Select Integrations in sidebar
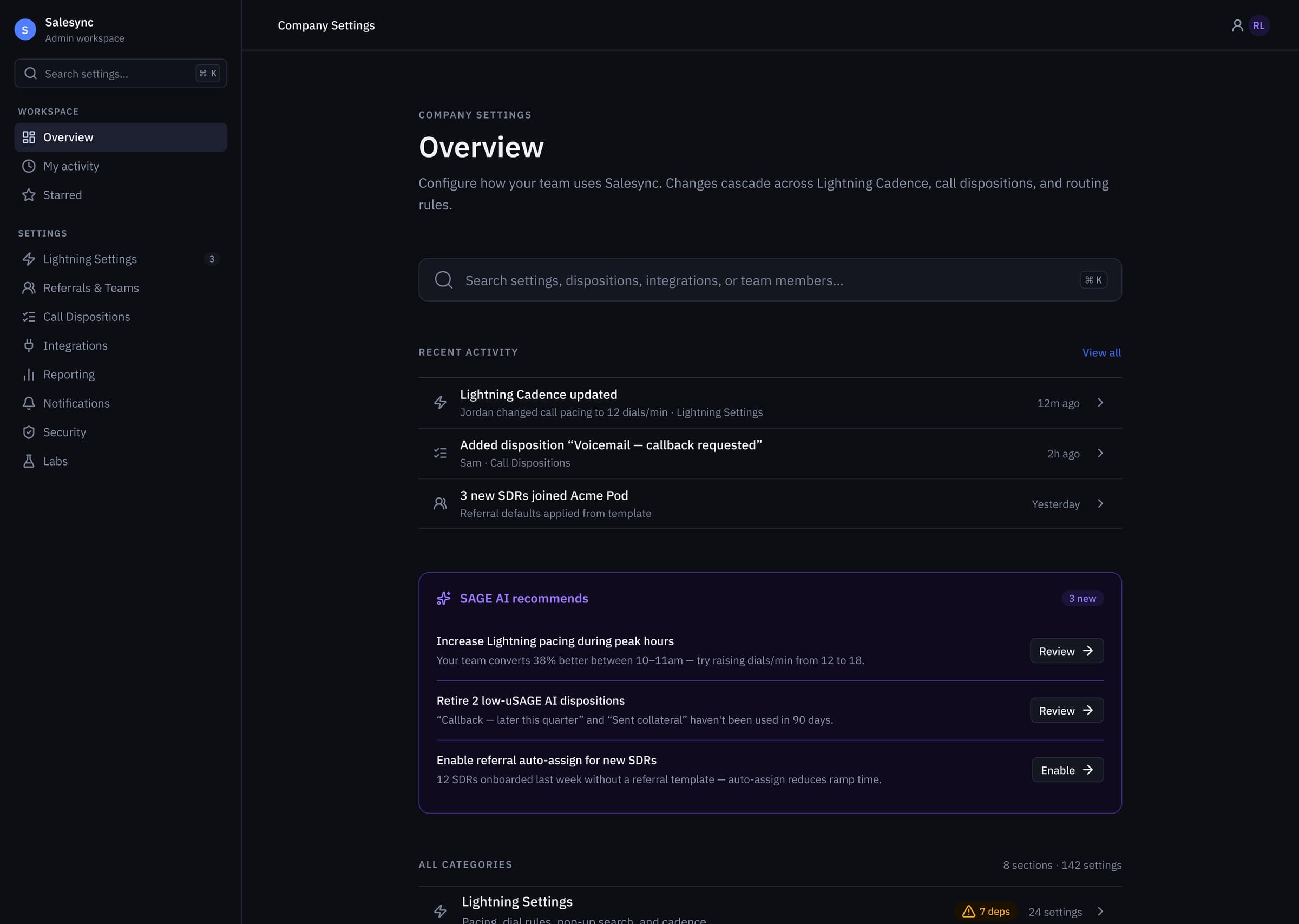This screenshot has width=1299, height=924. (121, 345)
